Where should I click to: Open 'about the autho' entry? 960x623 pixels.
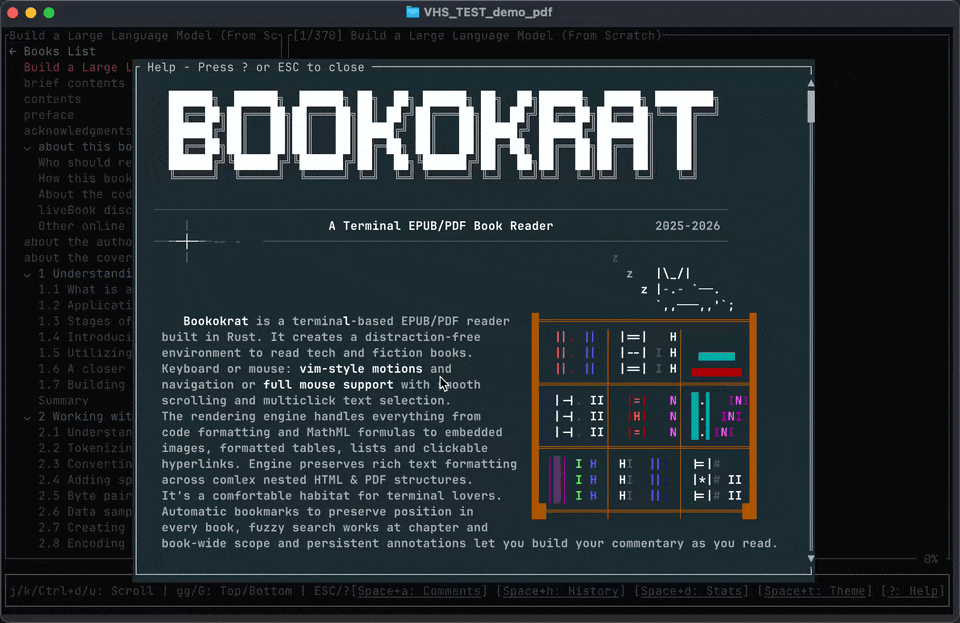pos(78,242)
